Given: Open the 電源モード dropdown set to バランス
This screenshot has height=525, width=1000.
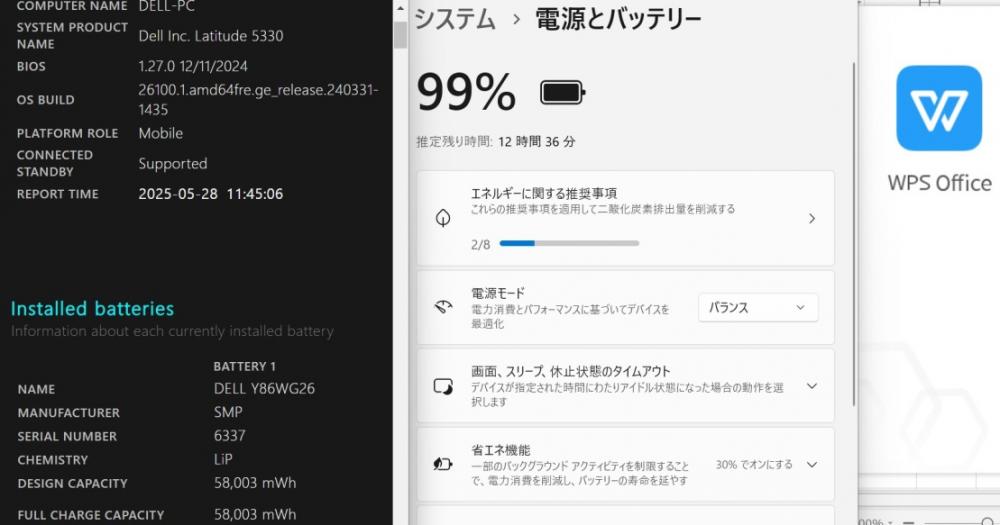Looking at the screenshot, I should 758,307.
